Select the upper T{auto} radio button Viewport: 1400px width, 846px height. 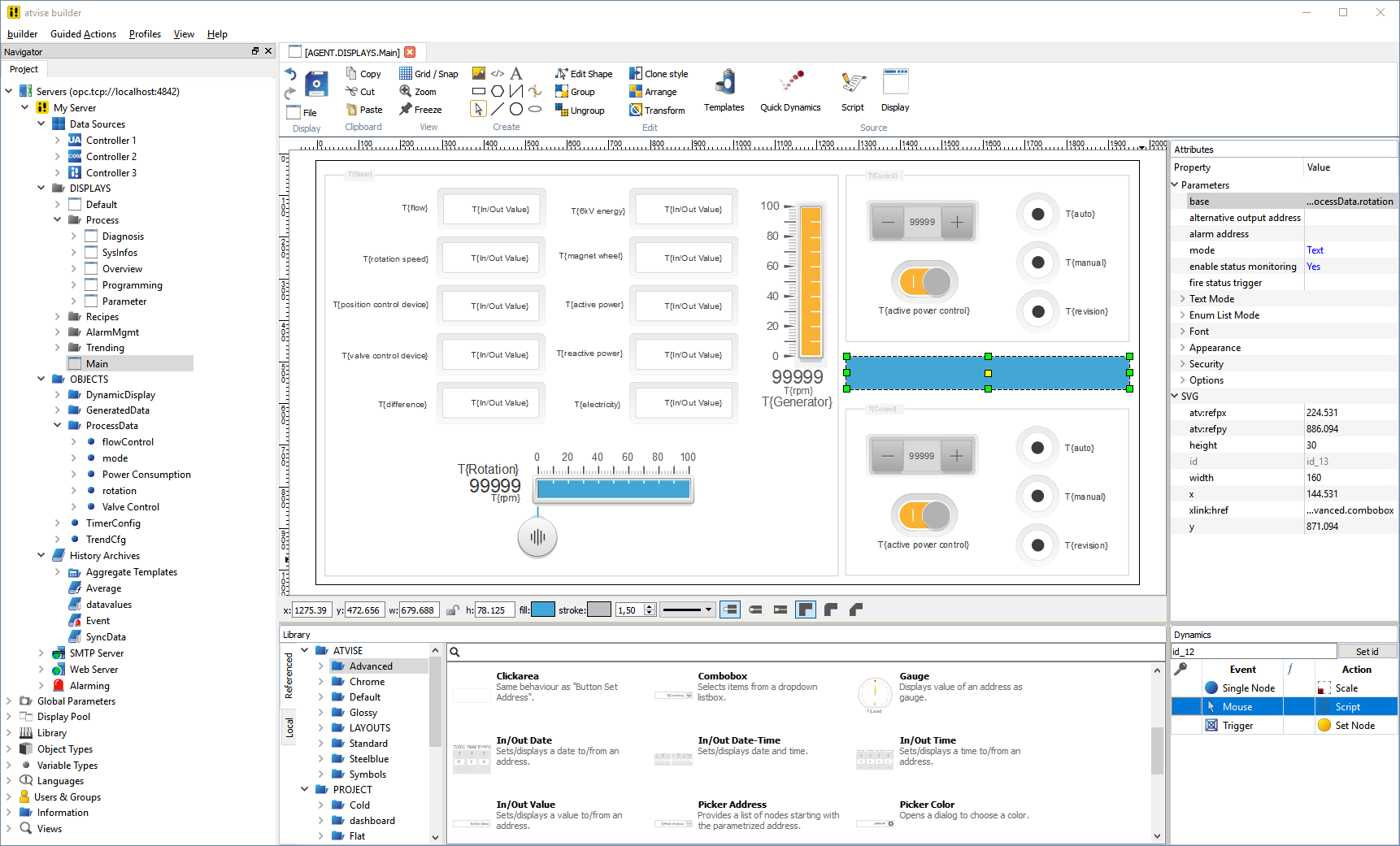1037,215
